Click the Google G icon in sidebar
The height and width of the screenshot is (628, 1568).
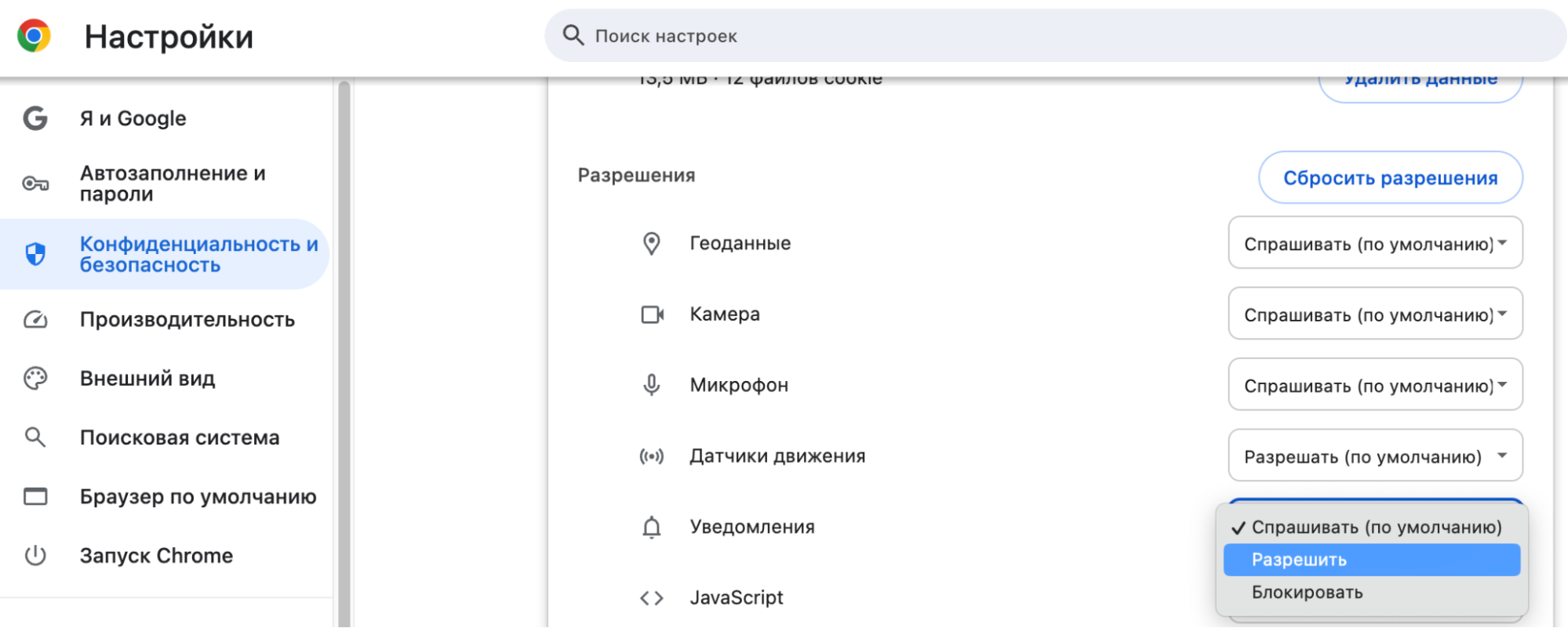click(x=35, y=118)
